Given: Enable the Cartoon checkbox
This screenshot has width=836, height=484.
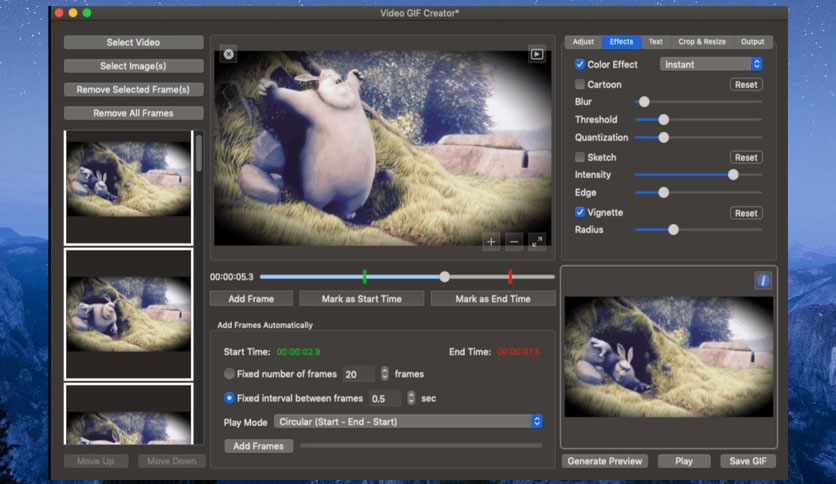Looking at the screenshot, I should (x=580, y=84).
